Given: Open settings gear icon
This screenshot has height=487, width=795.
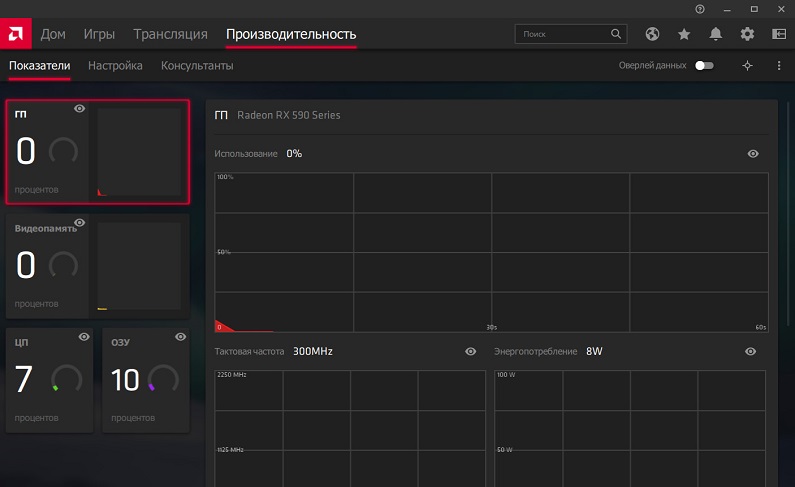Looking at the screenshot, I should pos(747,34).
